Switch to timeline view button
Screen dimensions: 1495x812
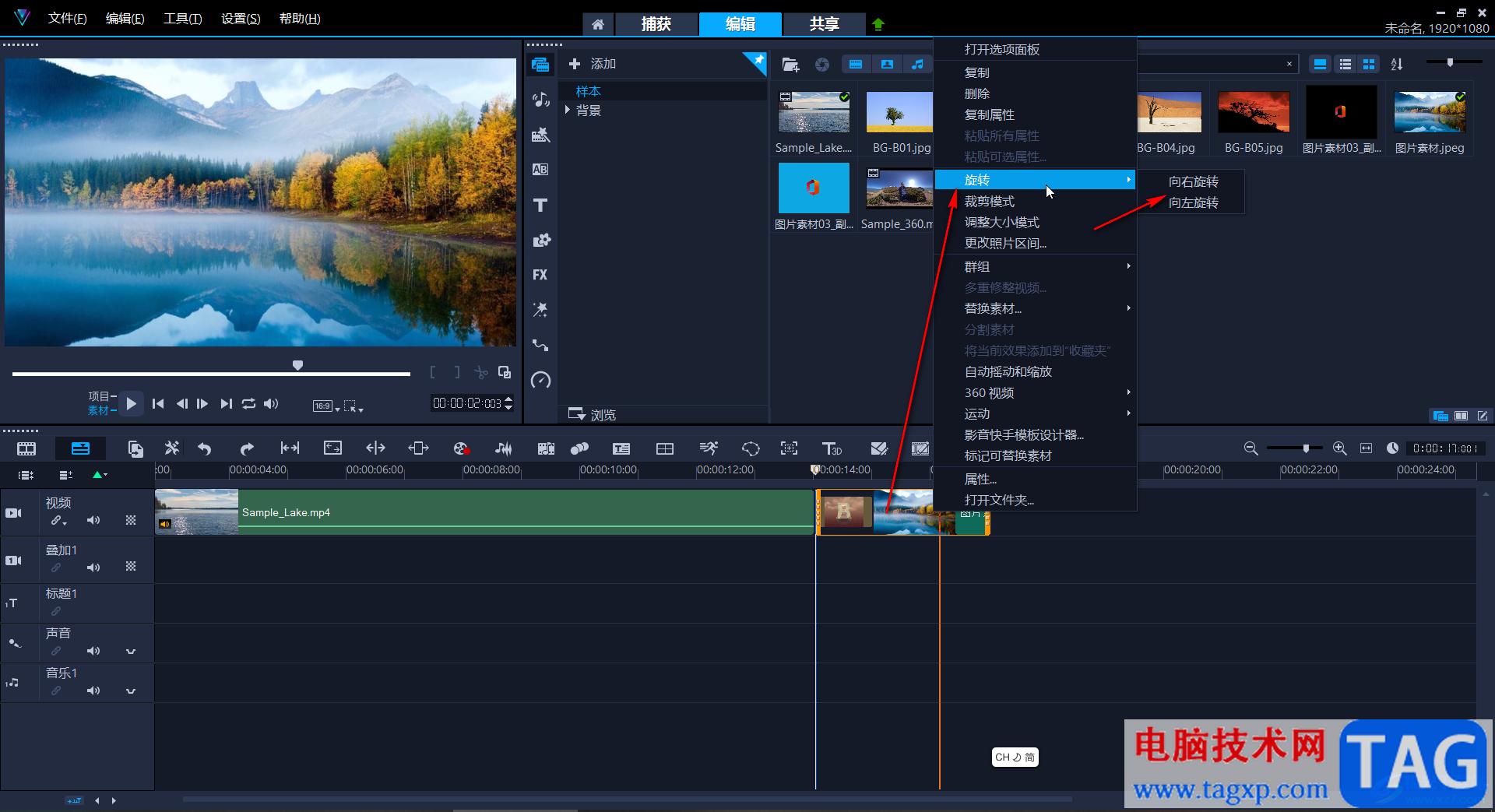[x=80, y=448]
